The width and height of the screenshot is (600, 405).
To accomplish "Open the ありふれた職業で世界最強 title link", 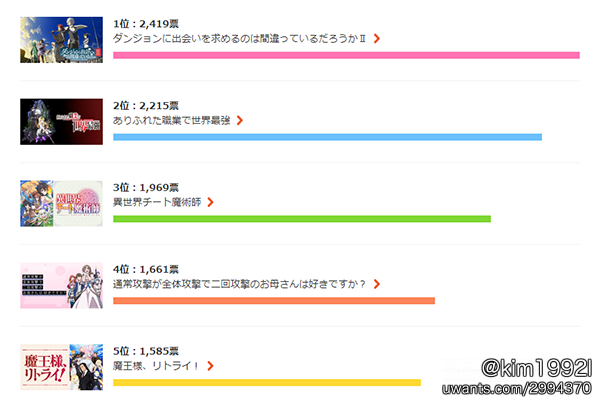I will 171,121.
